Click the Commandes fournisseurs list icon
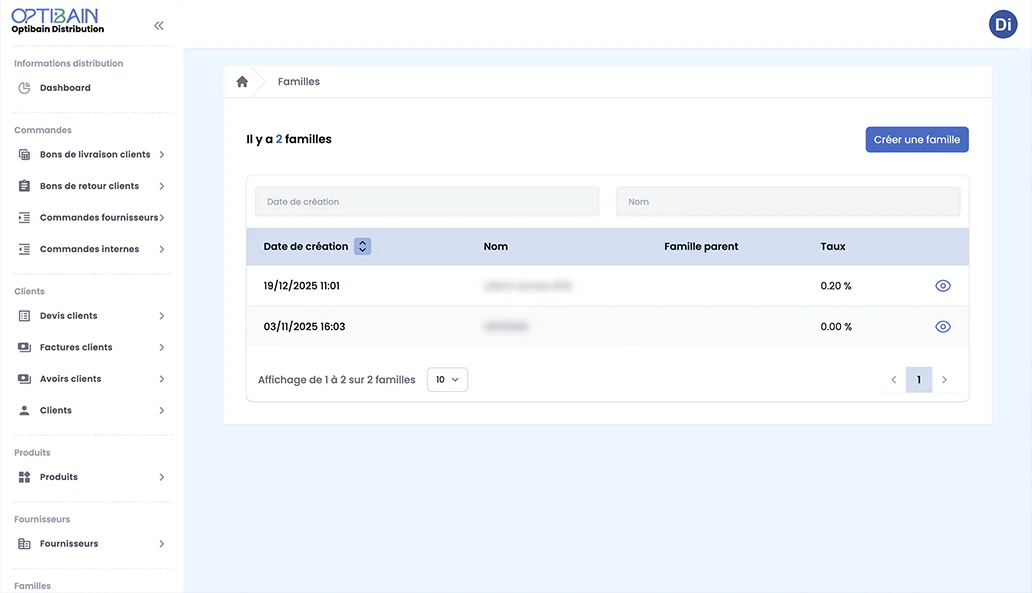Viewport: 1032px width, 593px height. 24,217
